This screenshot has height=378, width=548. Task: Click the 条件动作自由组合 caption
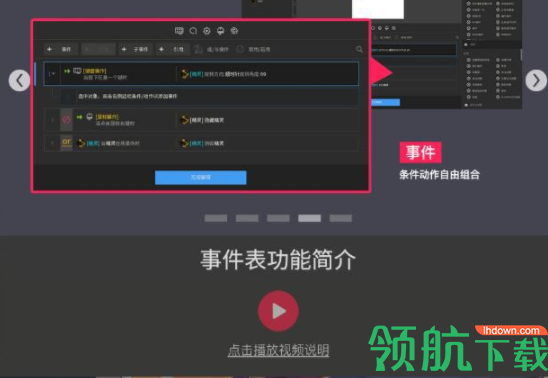[440, 174]
